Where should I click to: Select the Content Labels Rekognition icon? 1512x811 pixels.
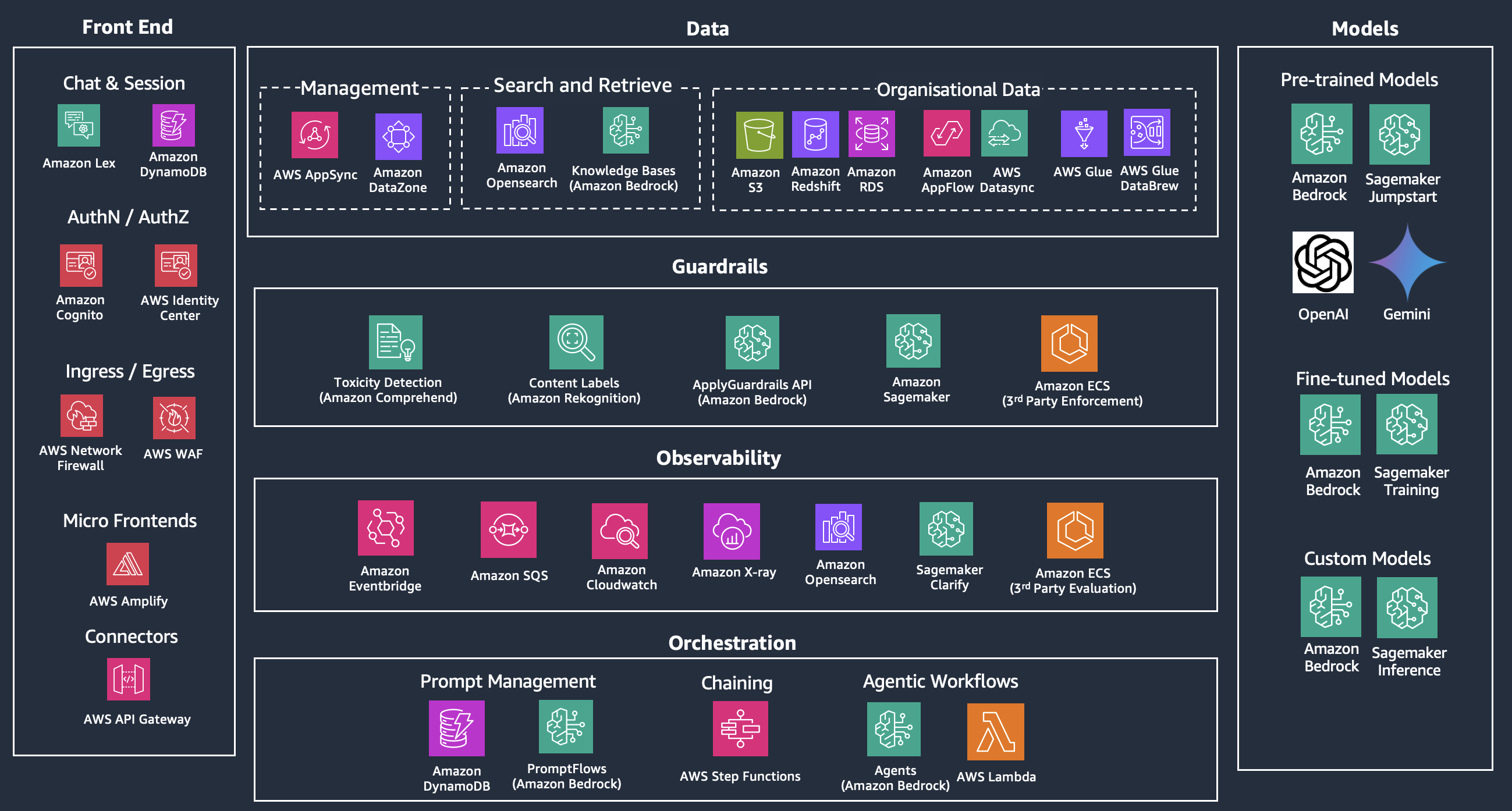pyautogui.click(x=576, y=342)
